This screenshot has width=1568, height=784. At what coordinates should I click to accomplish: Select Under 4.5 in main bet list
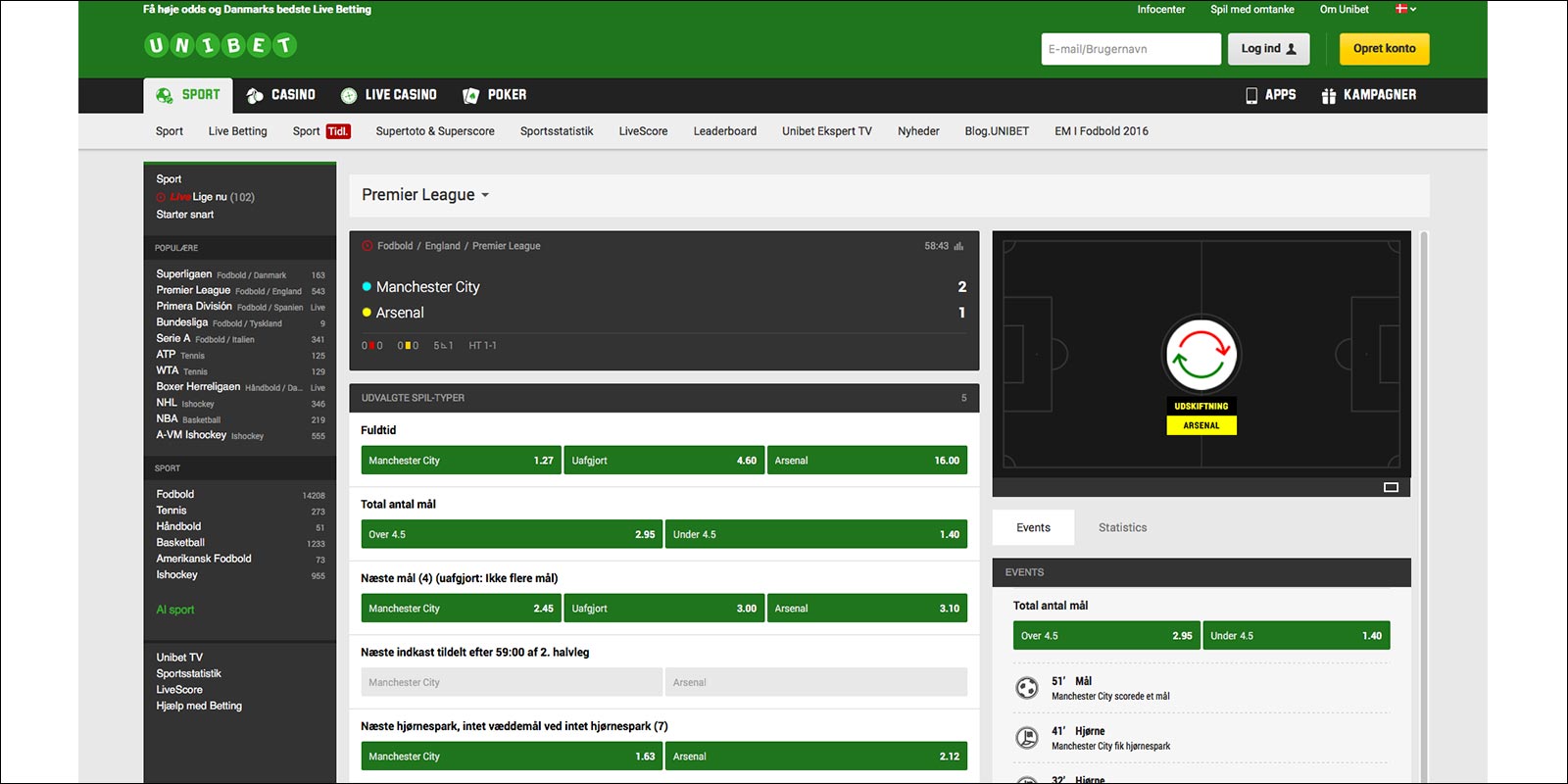click(x=816, y=535)
